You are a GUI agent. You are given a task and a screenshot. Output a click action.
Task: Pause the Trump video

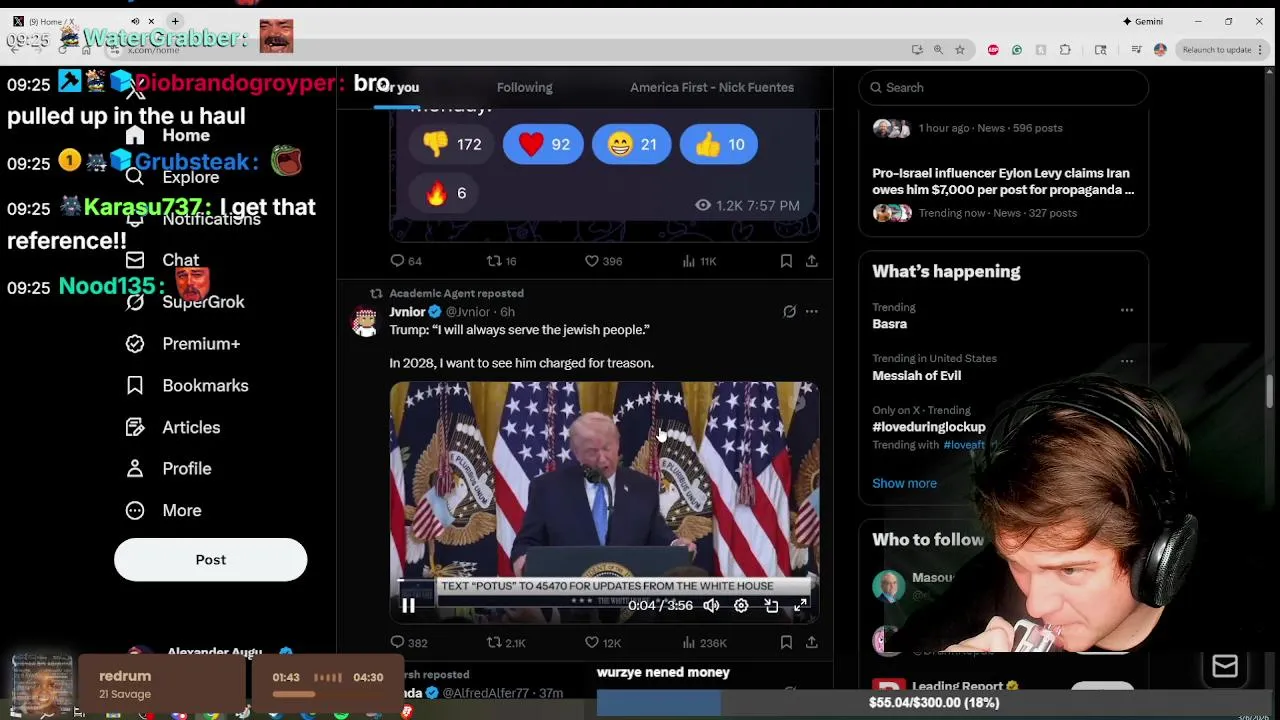tap(408, 605)
